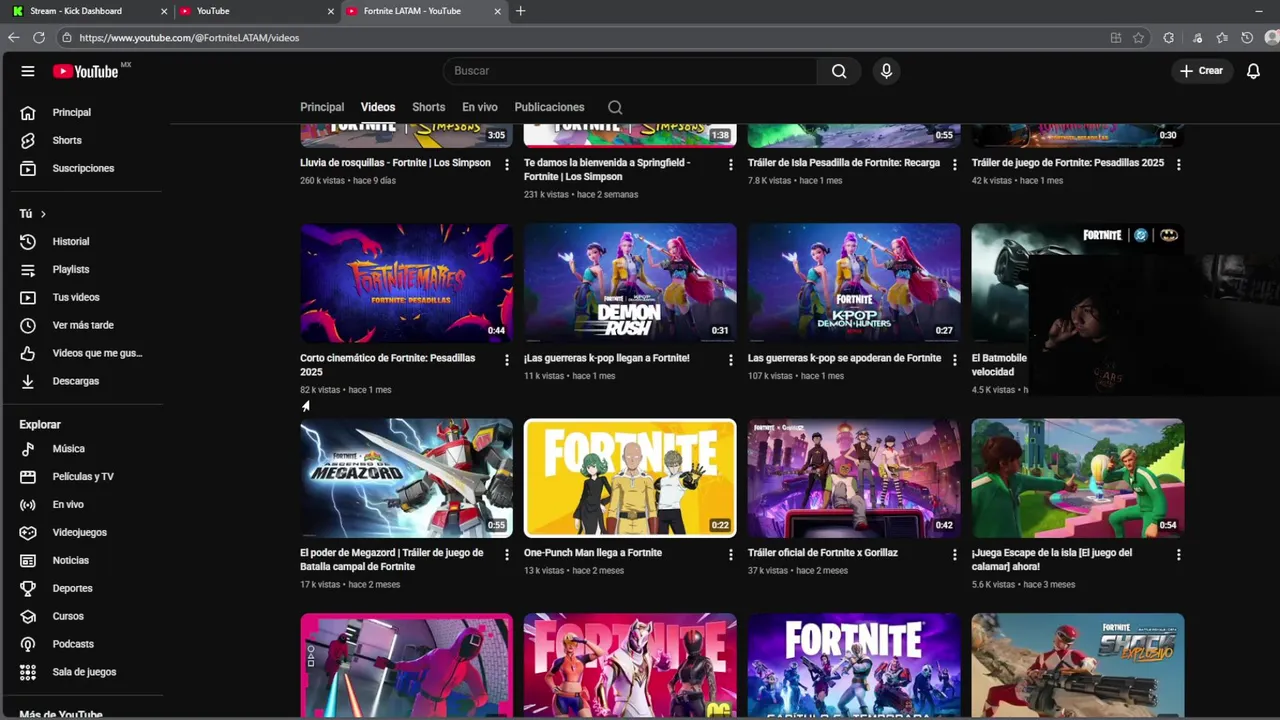Switch to the channel Shorts tab
The width and height of the screenshot is (1280, 720).
428,107
